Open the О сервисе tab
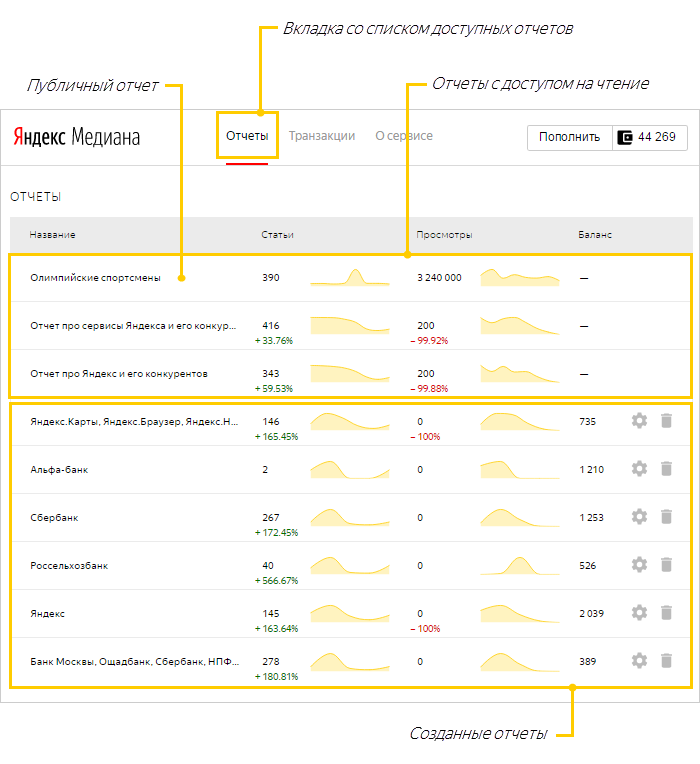Viewport: 700px width, 764px height. point(404,136)
